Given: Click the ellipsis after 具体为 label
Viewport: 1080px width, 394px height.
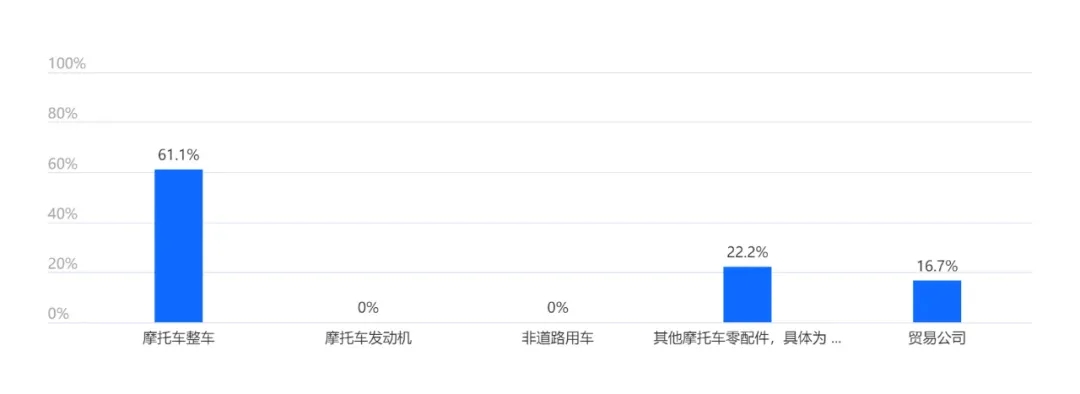Looking at the screenshot, I should click(x=836, y=342).
